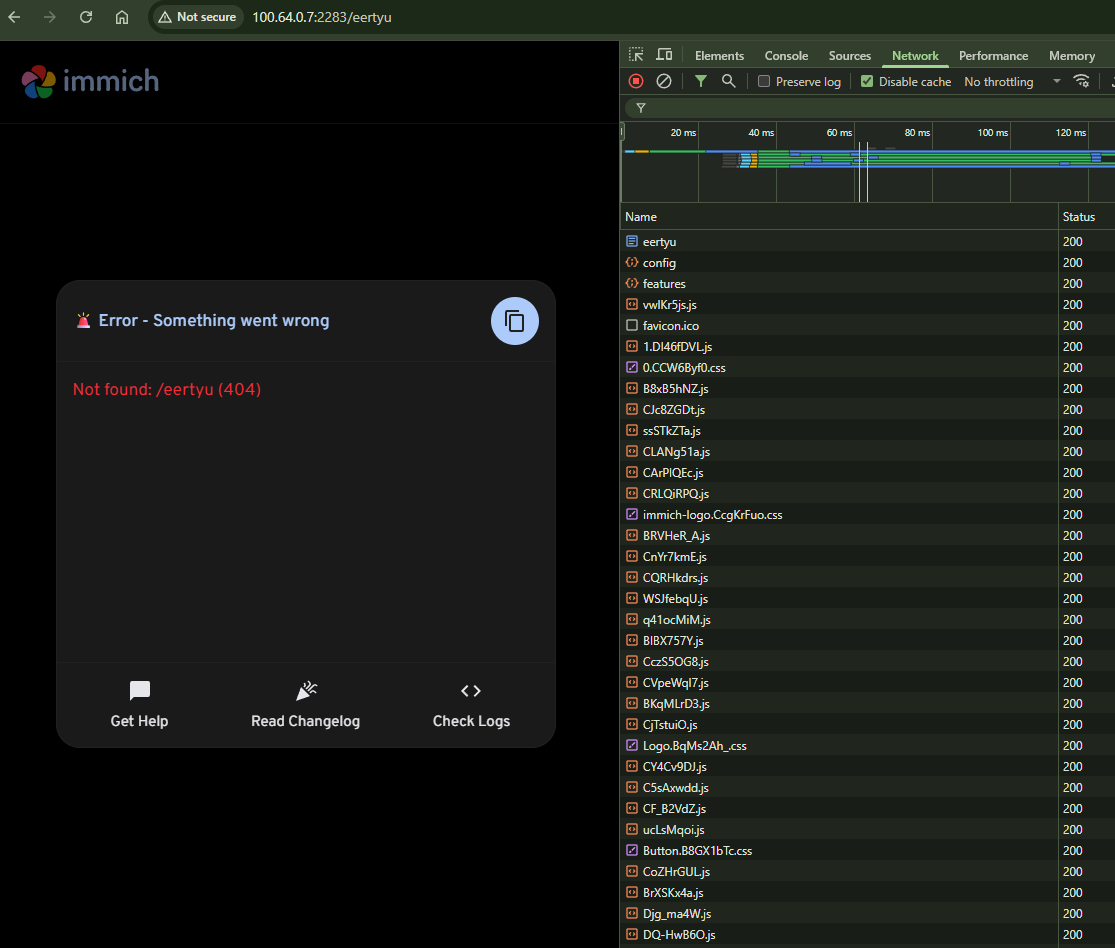The height and width of the screenshot is (948, 1115).
Task: Click the Not found: /eertyu (404) error text
Action: click(167, 390)
